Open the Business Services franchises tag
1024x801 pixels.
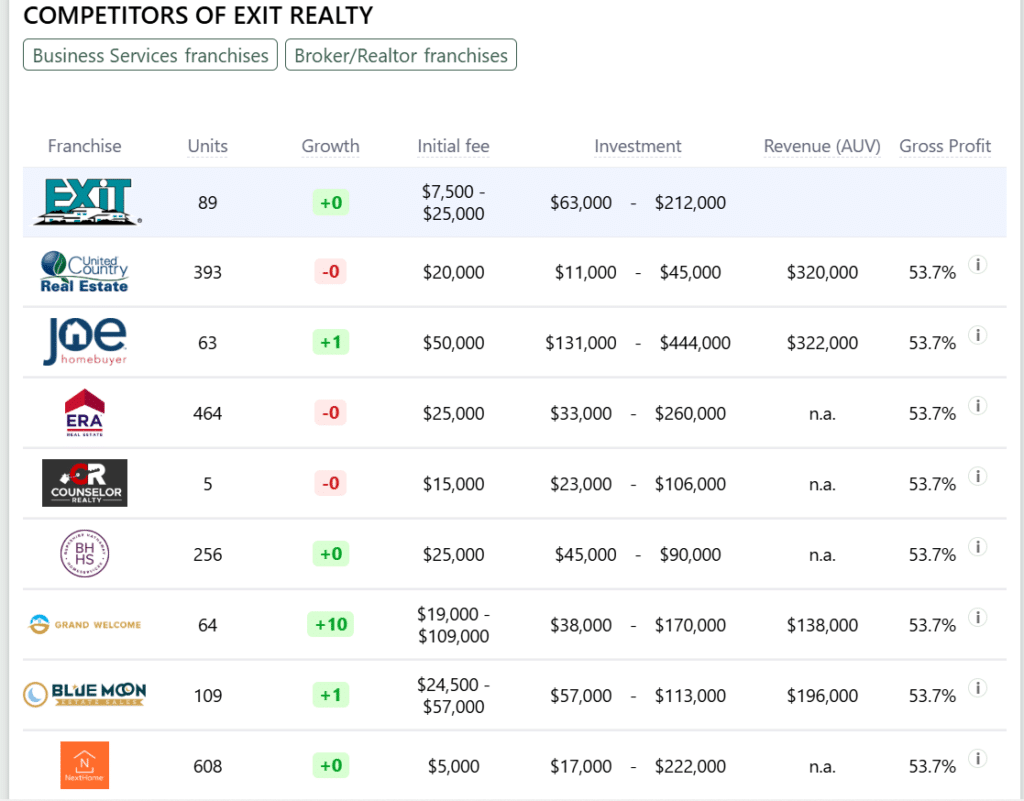150,55
